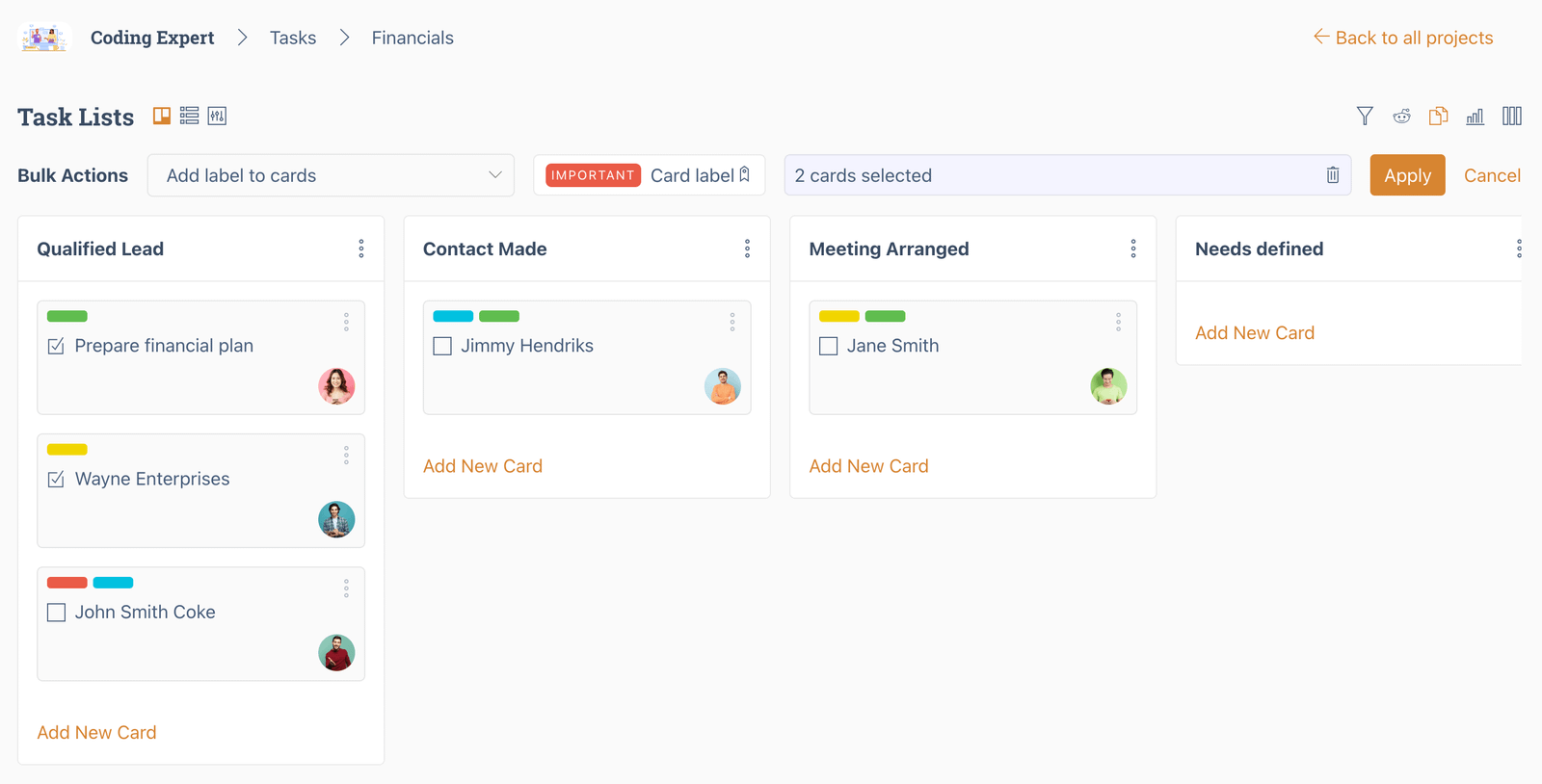This screenshot has height=784, width=1542.
Task: Open the 'Add label to cards' dropdown
Action: coord(331,175)
